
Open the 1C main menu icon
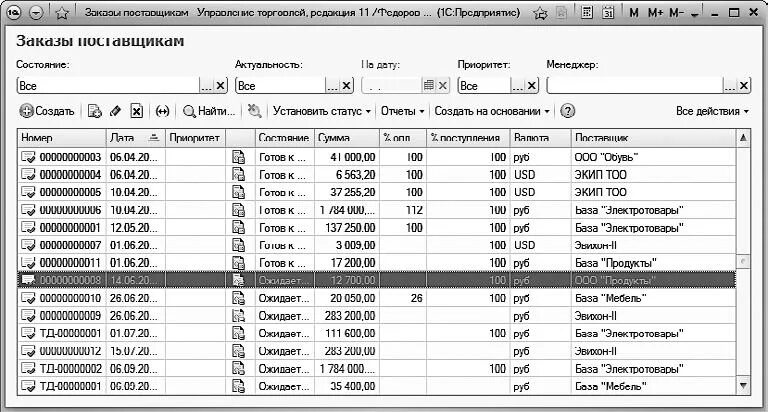tap(14, 13)
